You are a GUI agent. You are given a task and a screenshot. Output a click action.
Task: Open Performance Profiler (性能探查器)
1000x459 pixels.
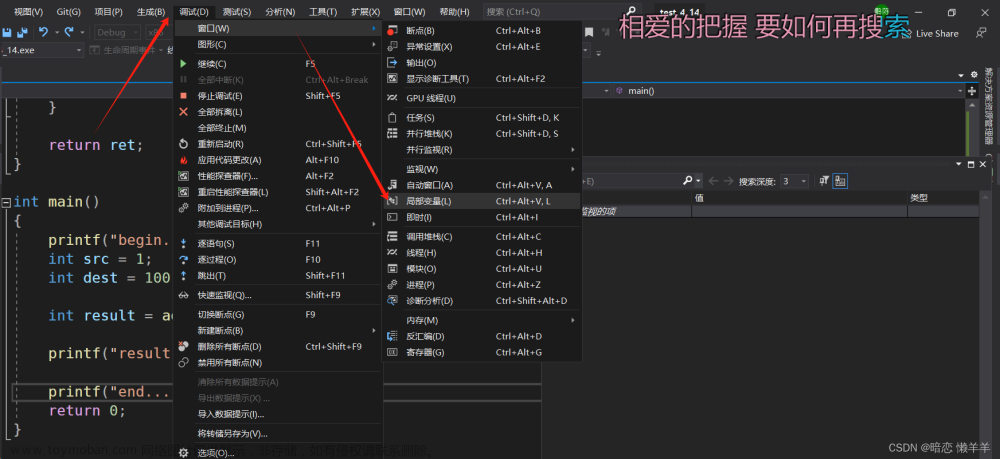coord(279,176)
